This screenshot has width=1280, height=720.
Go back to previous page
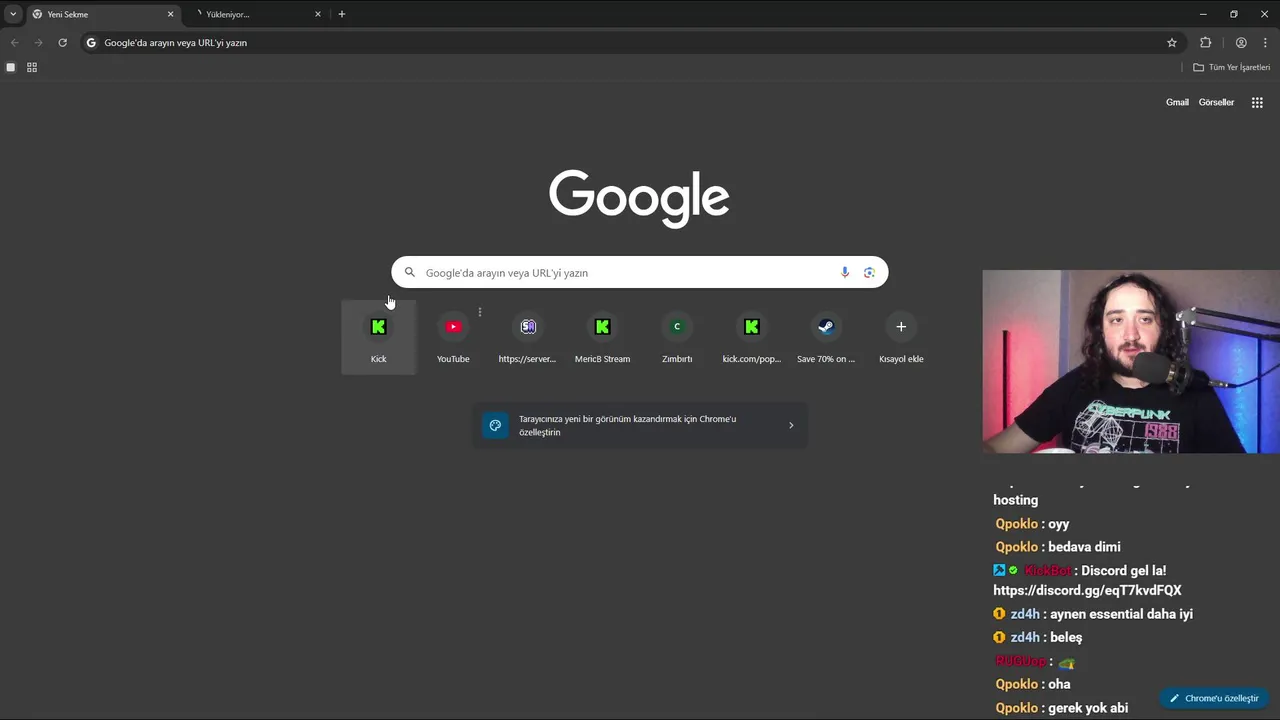click(x=14, y=43)
